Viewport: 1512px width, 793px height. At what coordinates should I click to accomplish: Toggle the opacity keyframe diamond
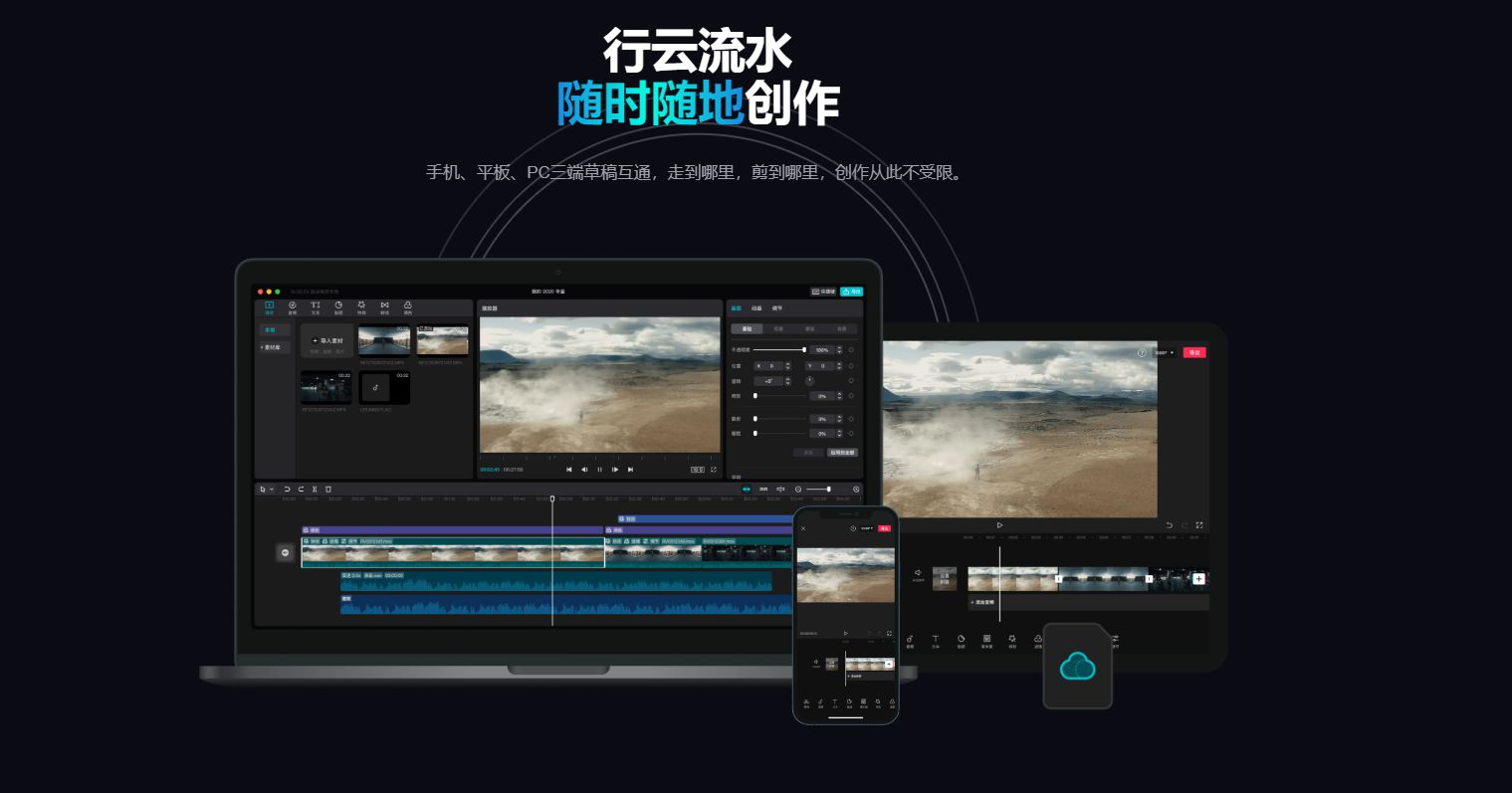850,349
